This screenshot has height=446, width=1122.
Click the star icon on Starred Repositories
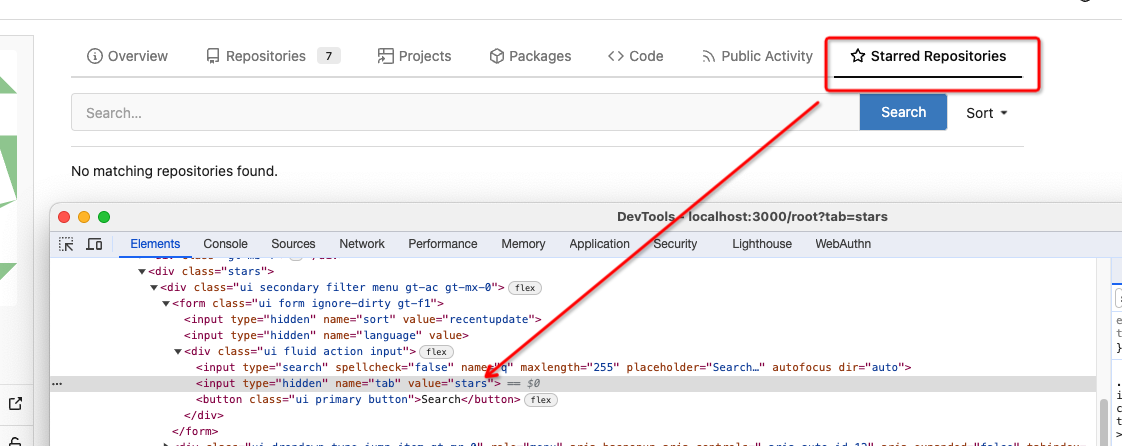[857, 56]
